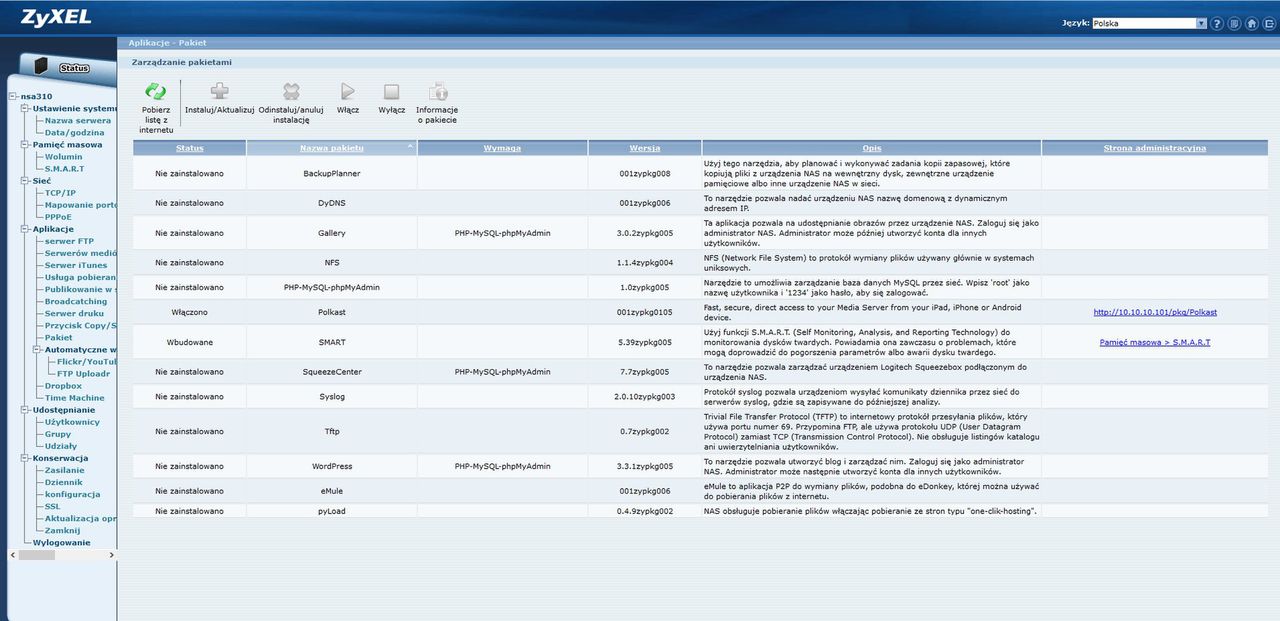Open Użytkownicy in sidebar
The width and height of the screenshot is (1280, 621).
[72, 422]
